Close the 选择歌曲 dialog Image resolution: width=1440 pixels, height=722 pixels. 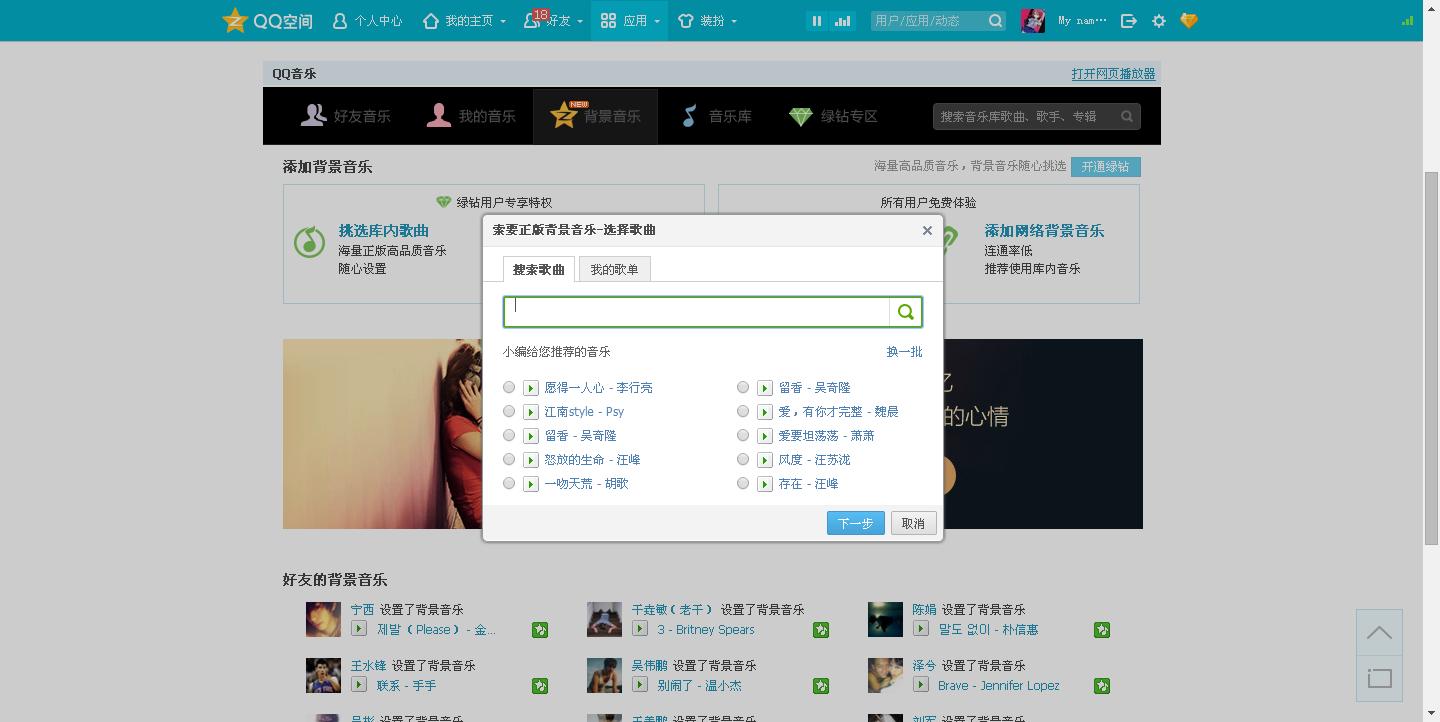tap(927, 230)
